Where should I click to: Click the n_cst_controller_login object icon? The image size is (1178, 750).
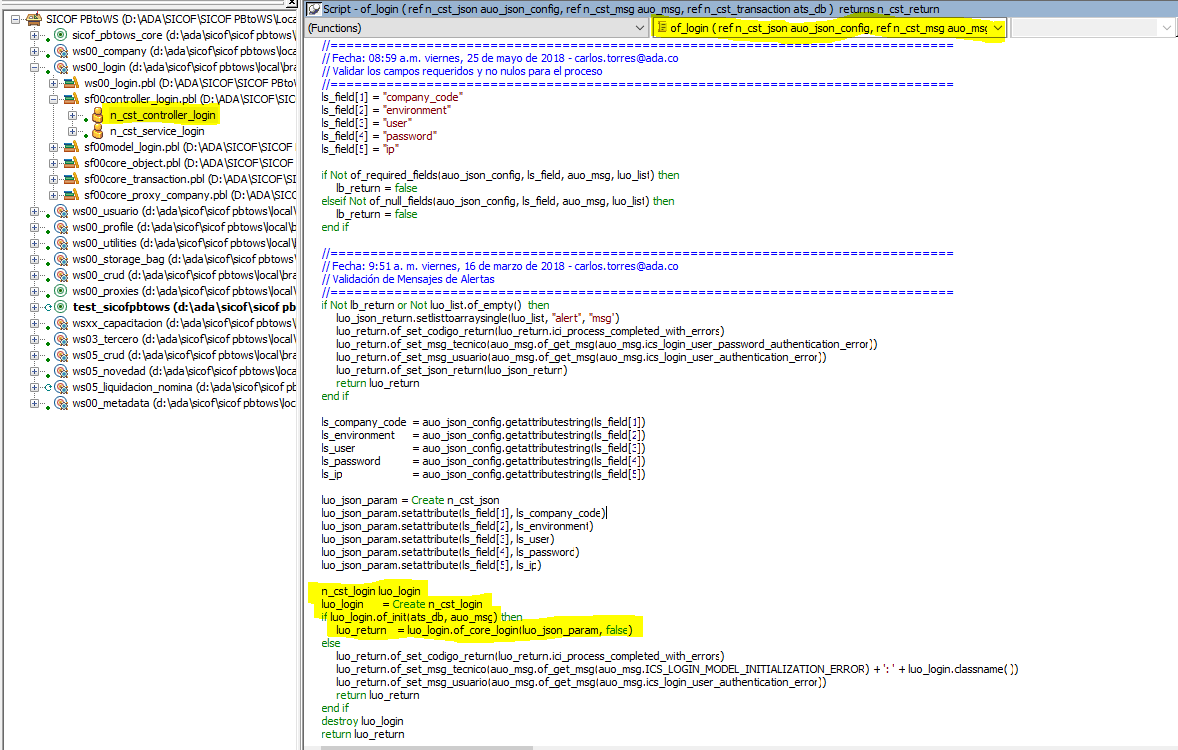click(x=97, y=115)
